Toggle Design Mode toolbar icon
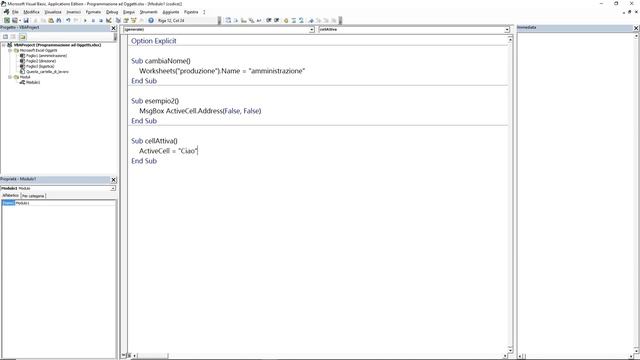Viewport: 640px width, 360px height. point(109,20)
